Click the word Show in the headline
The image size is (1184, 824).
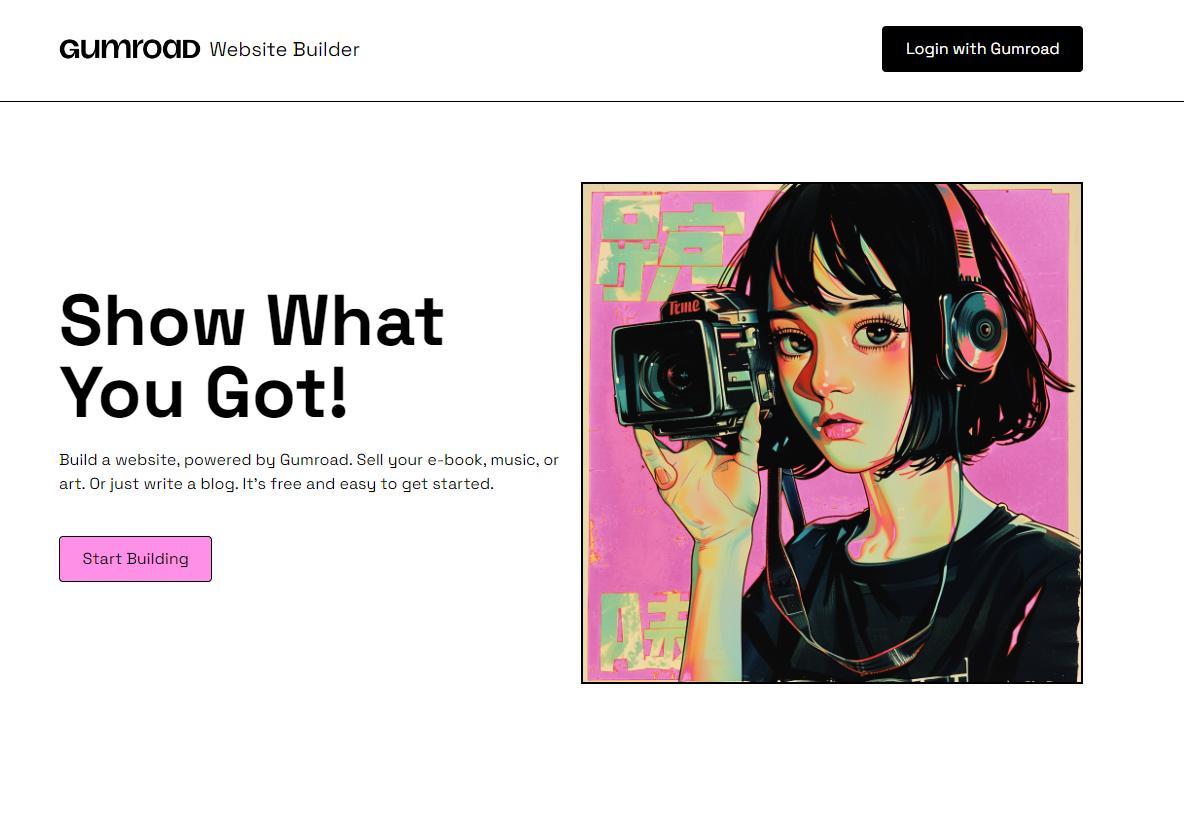click(x=153, y=322)
